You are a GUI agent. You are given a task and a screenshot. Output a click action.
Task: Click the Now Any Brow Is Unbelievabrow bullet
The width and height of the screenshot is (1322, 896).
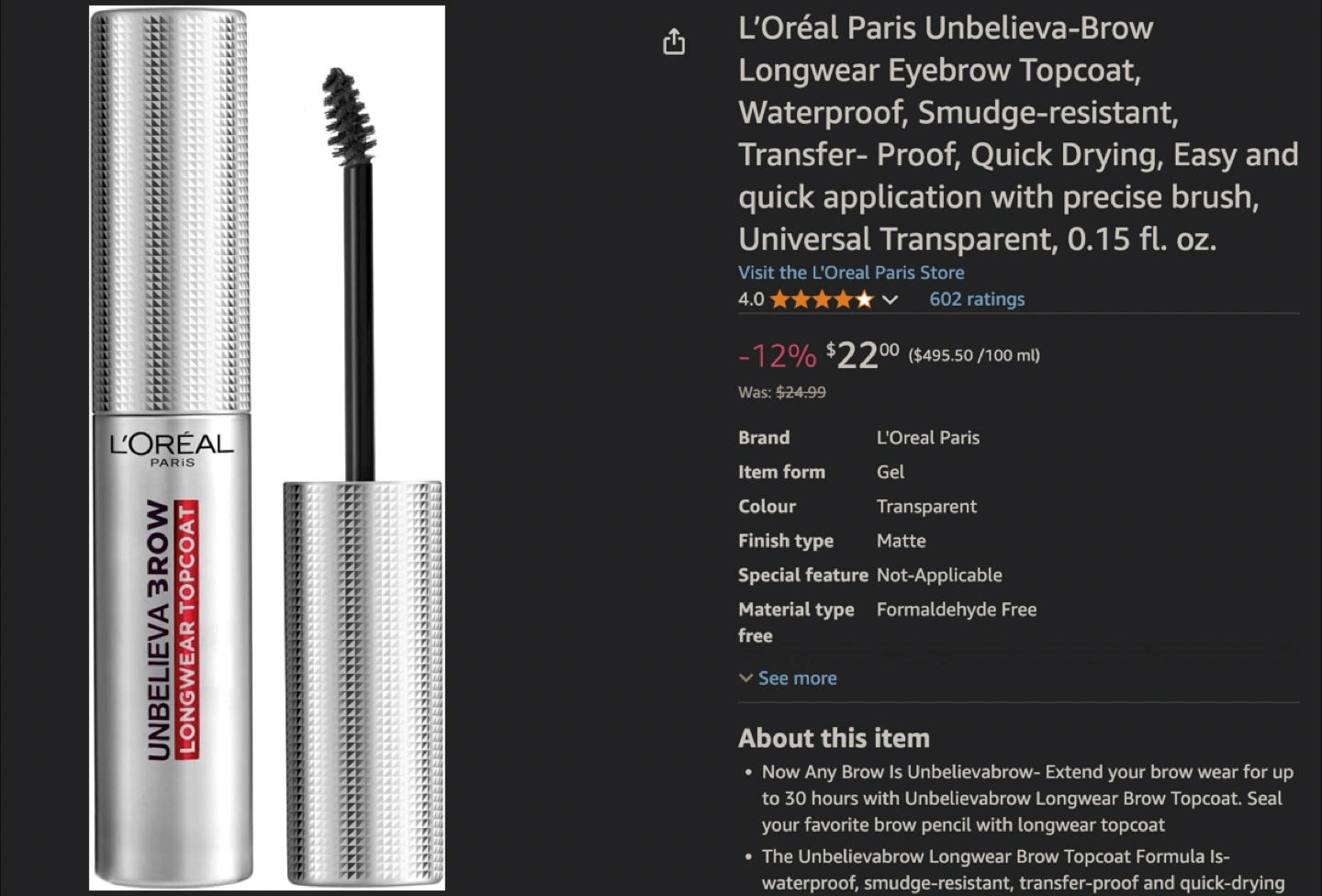tap(1027, 799)
